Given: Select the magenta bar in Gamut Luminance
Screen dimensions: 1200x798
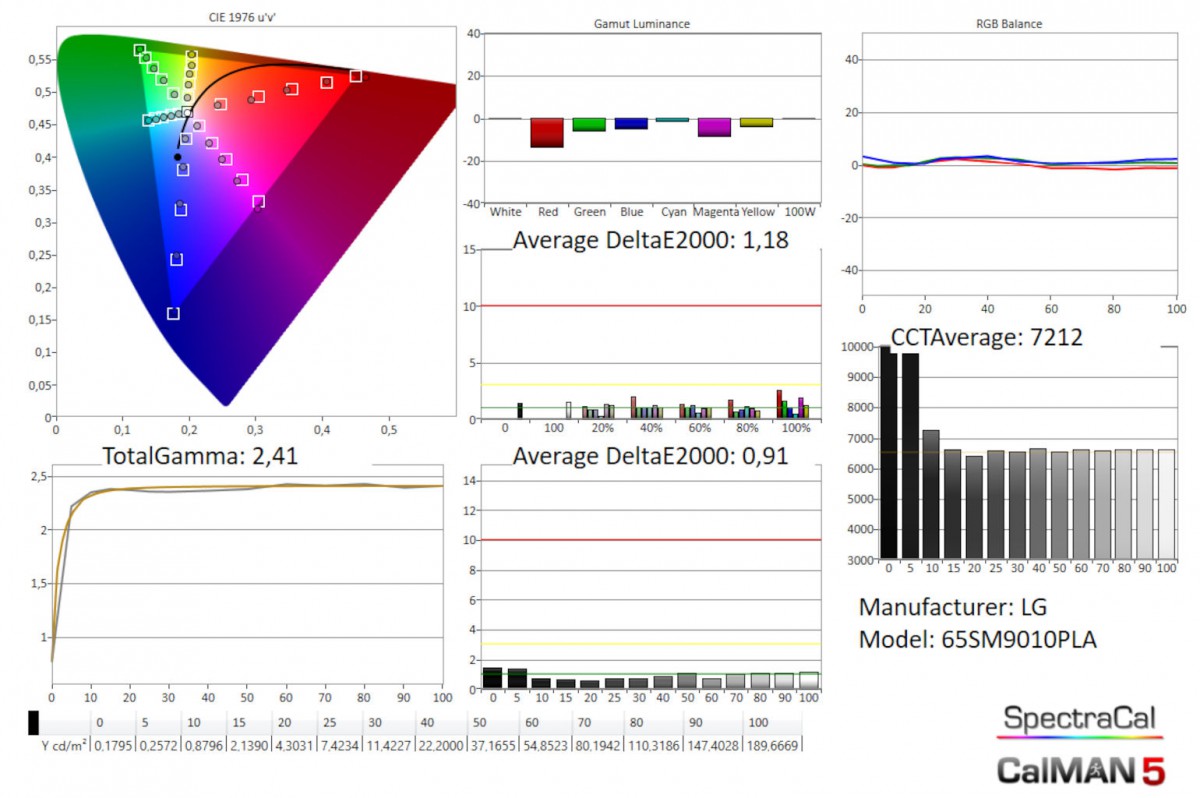Looking at the screenshot, I should (x=713, y=127).
